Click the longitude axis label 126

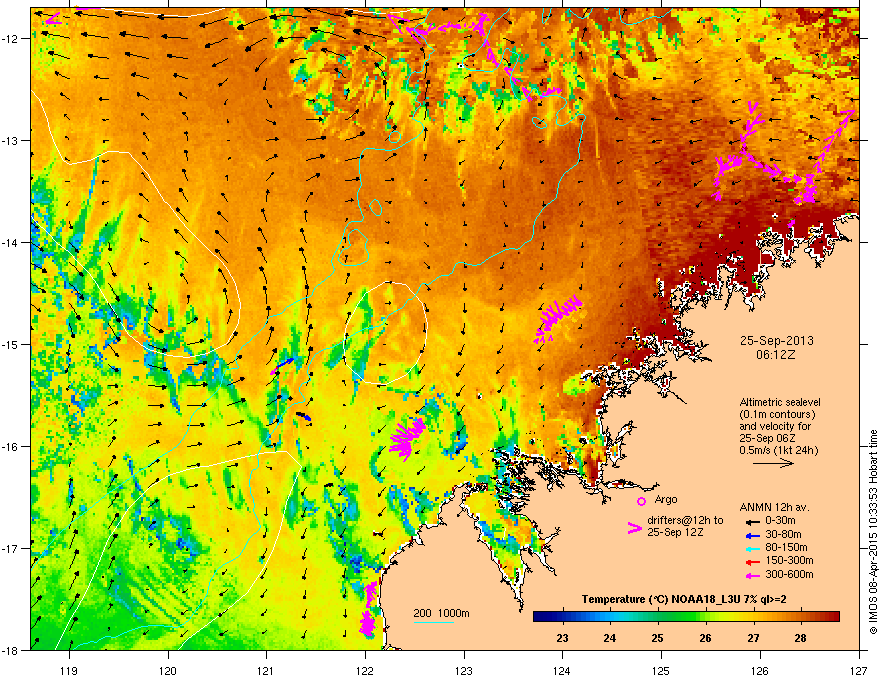(x=760, y=670)
